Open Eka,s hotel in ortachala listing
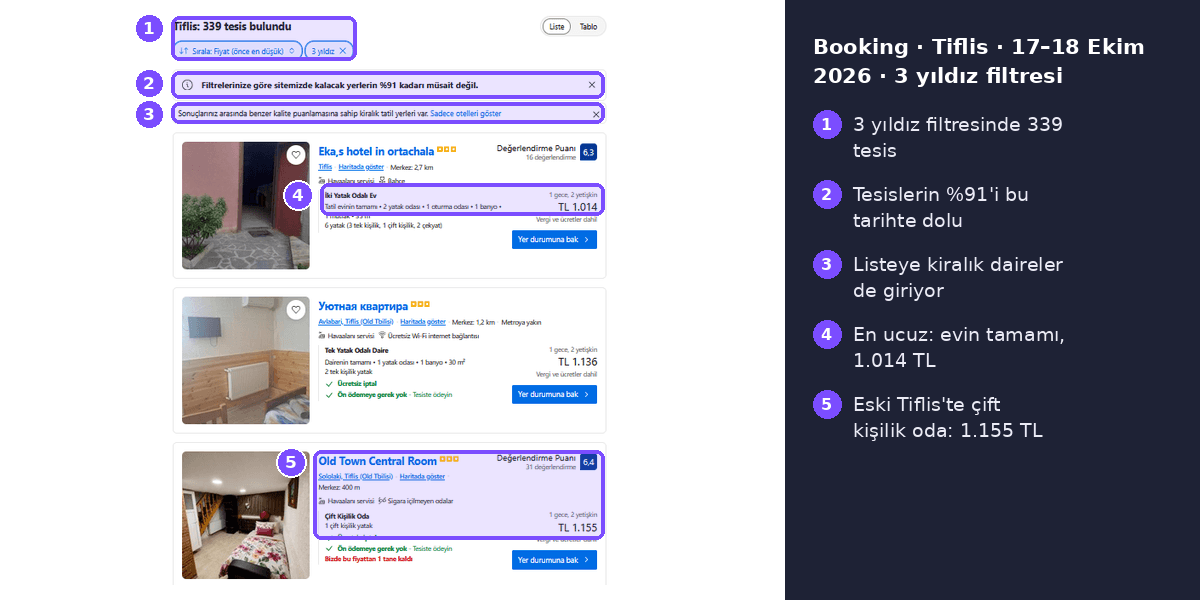Image resolution: width=1200 pixels, height=600 pixels. pos(376,152)
